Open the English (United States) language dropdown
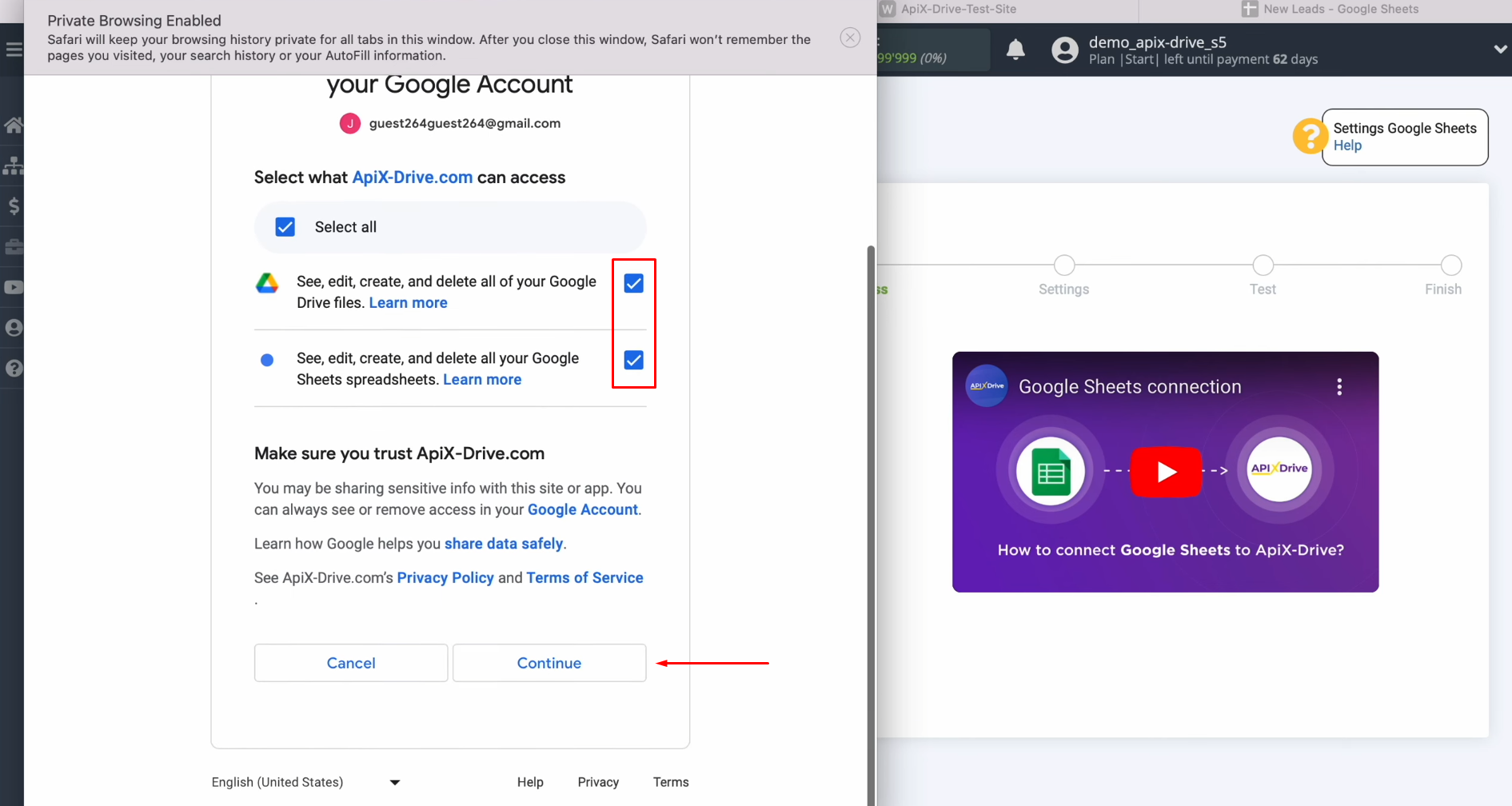Image resolution: width=1512 pixels, height=806 pixels. (305, 782)
